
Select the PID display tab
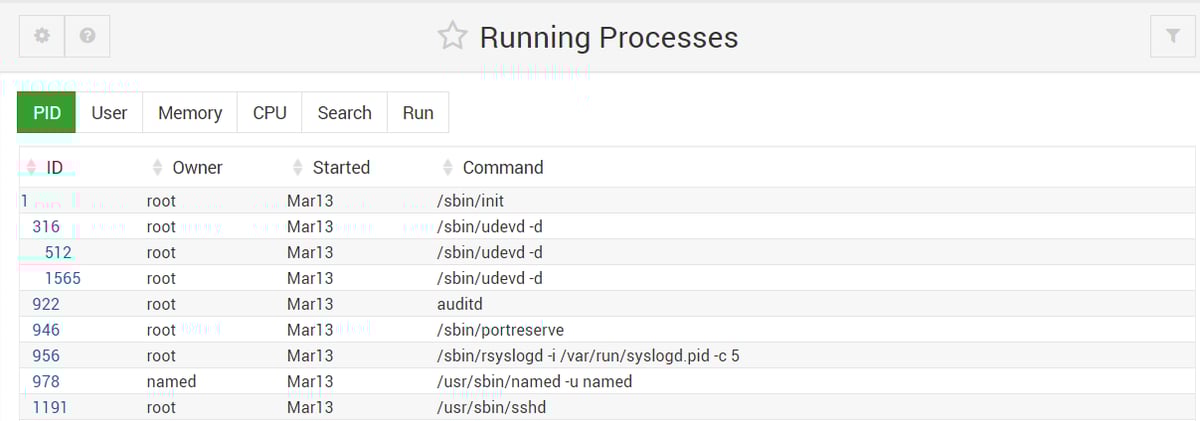[x=47, y=113]
